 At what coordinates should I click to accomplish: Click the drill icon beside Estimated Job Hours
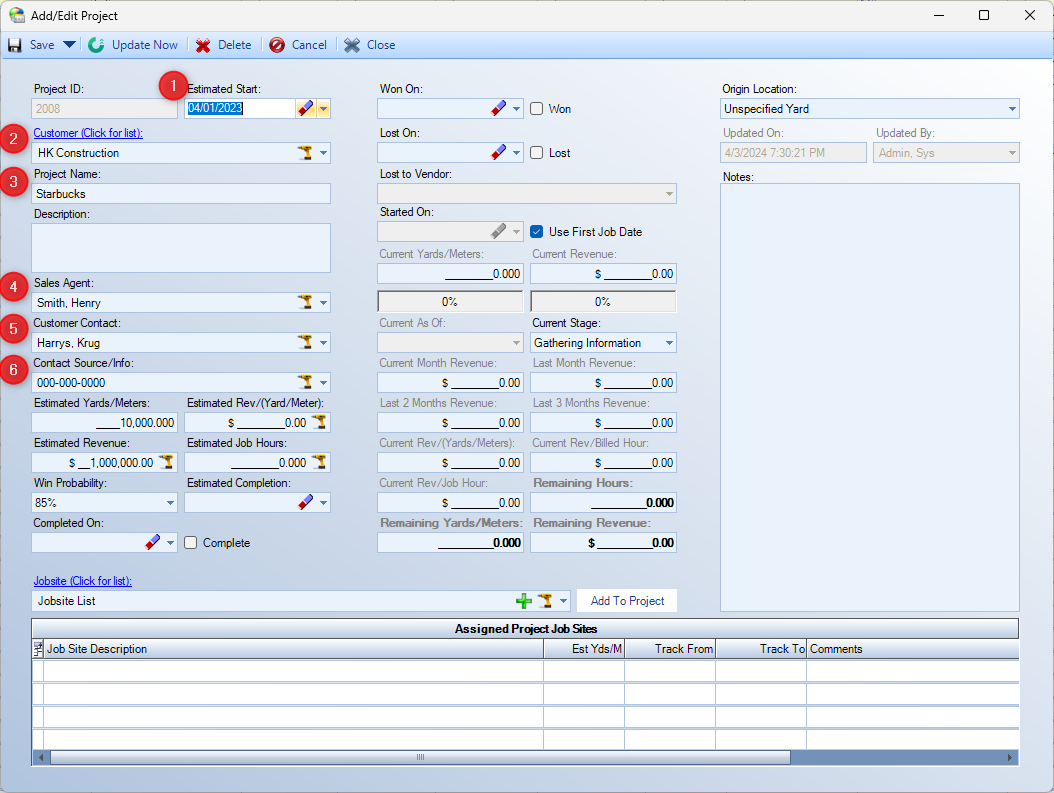pos(319,462)
